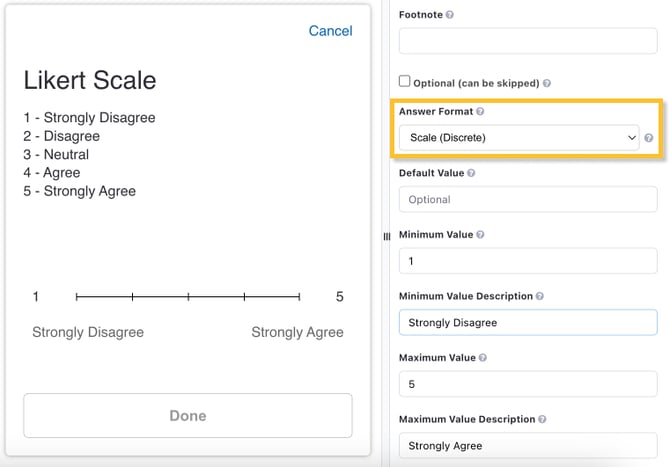Open the Answer Format Scale (Discrete) dropdown

coord(518,138)
